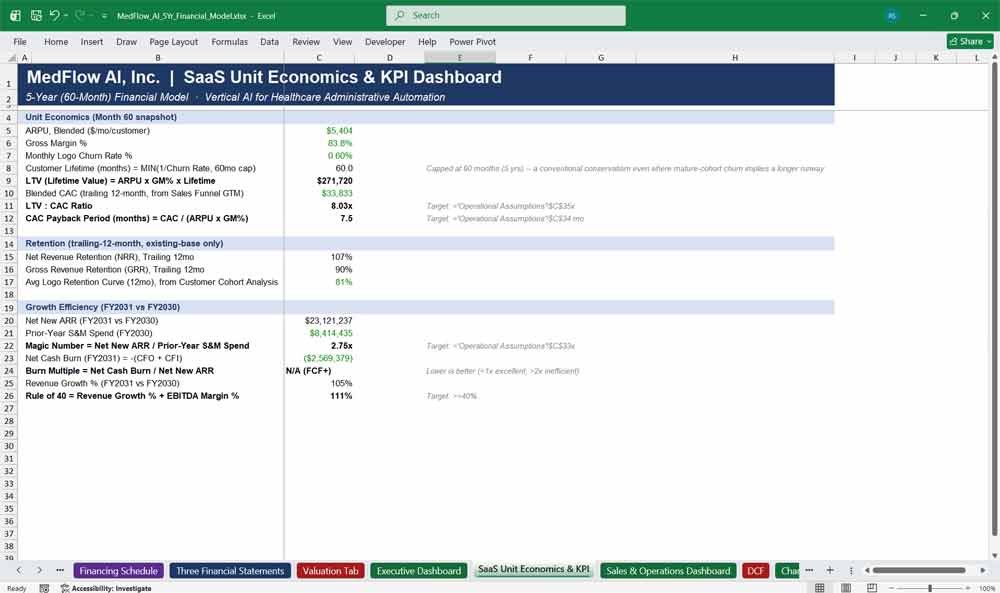Click Accessibility: Investigate in status bar
Image resolution: width=1000 pixels, height=593 pixels.
tap(106, 588)
